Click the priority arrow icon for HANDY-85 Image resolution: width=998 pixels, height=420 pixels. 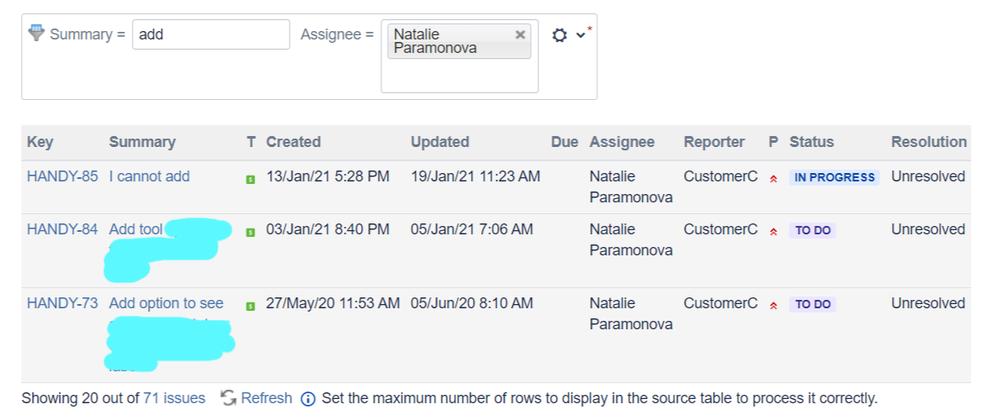(x=773, y=178)
